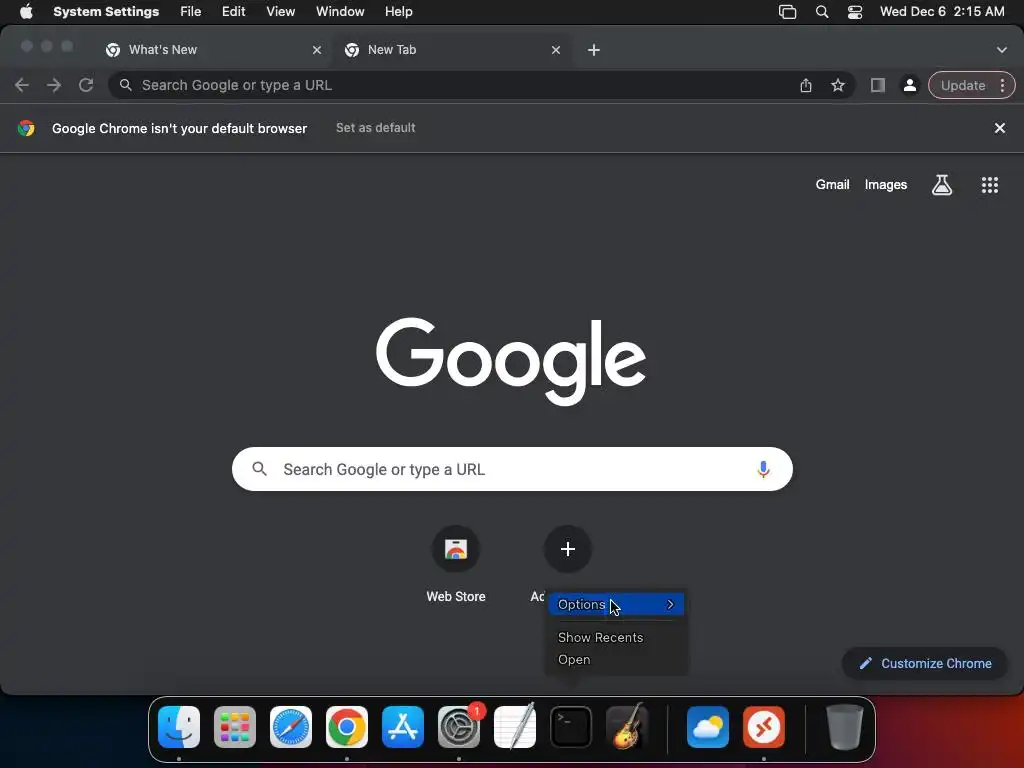Image resolution: width=1024 pixels, height=768 pixels.
Task: Open System Settings from the dock
Action: click(459, 727)
